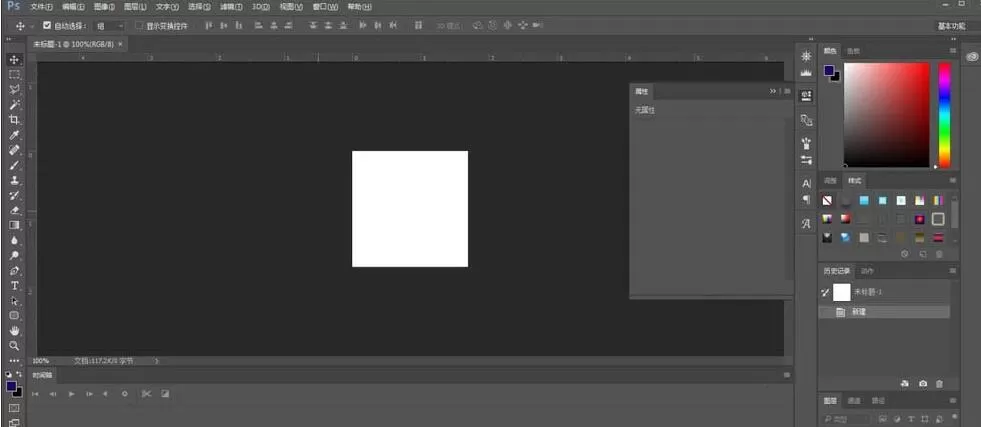
Task: Select the Gradient tool
Action: click(x=14, y=225)
